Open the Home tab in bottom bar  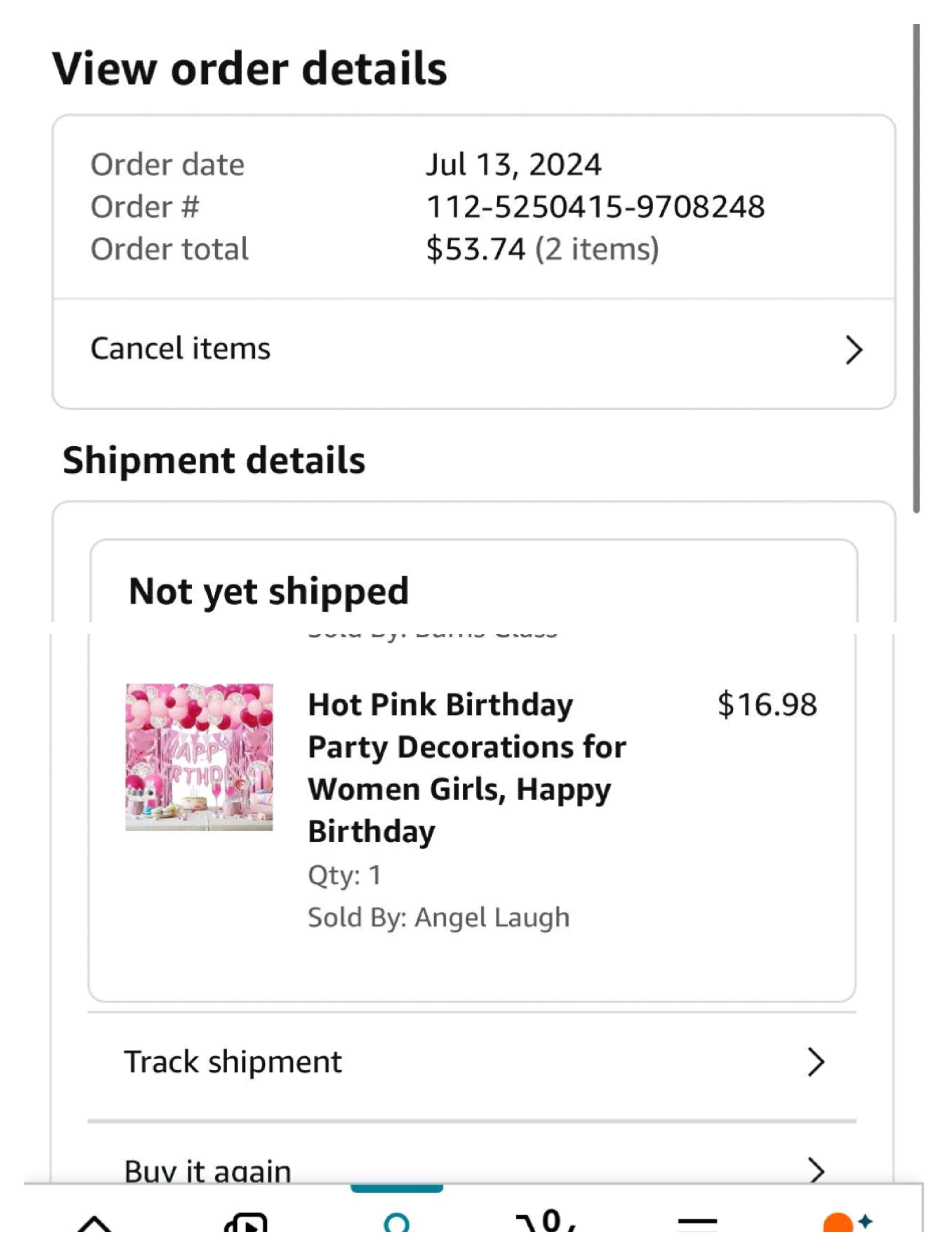coord(94,1222)
